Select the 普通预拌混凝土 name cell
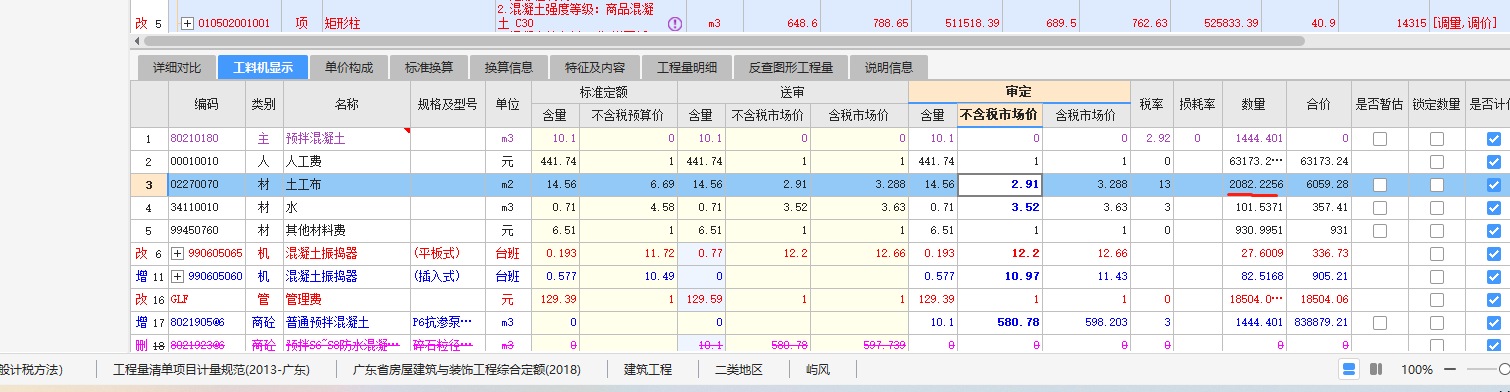Screen dimensions: 1510x392 pyautogui.click(x=346, y=322)
